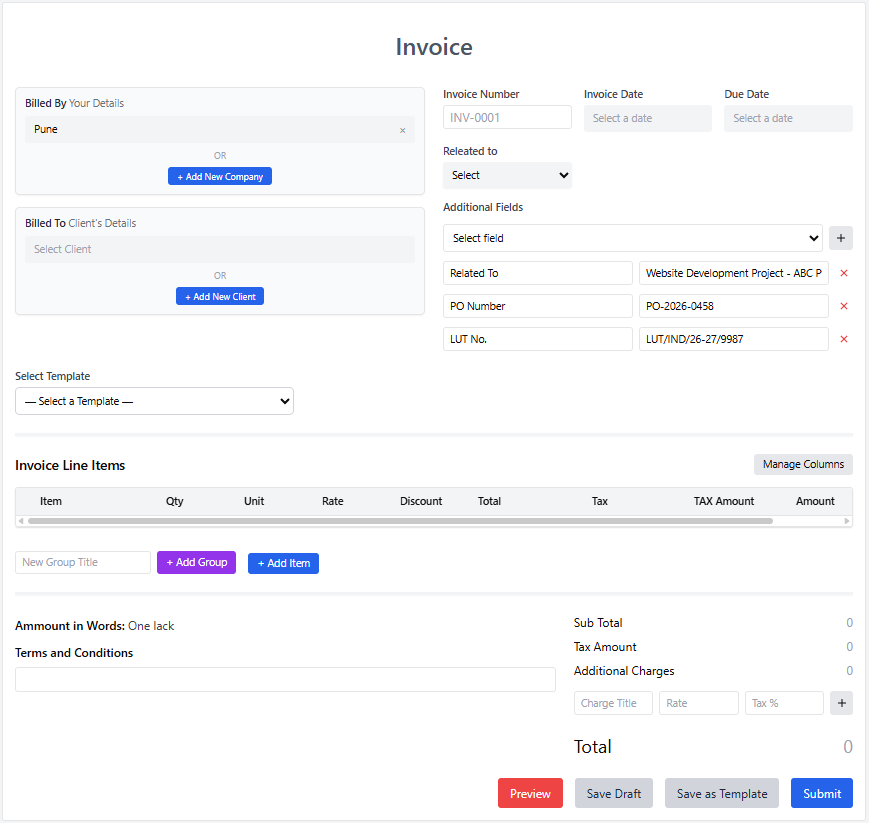
Task: Click the Add New Company button
Action: (x=219, y=176)
